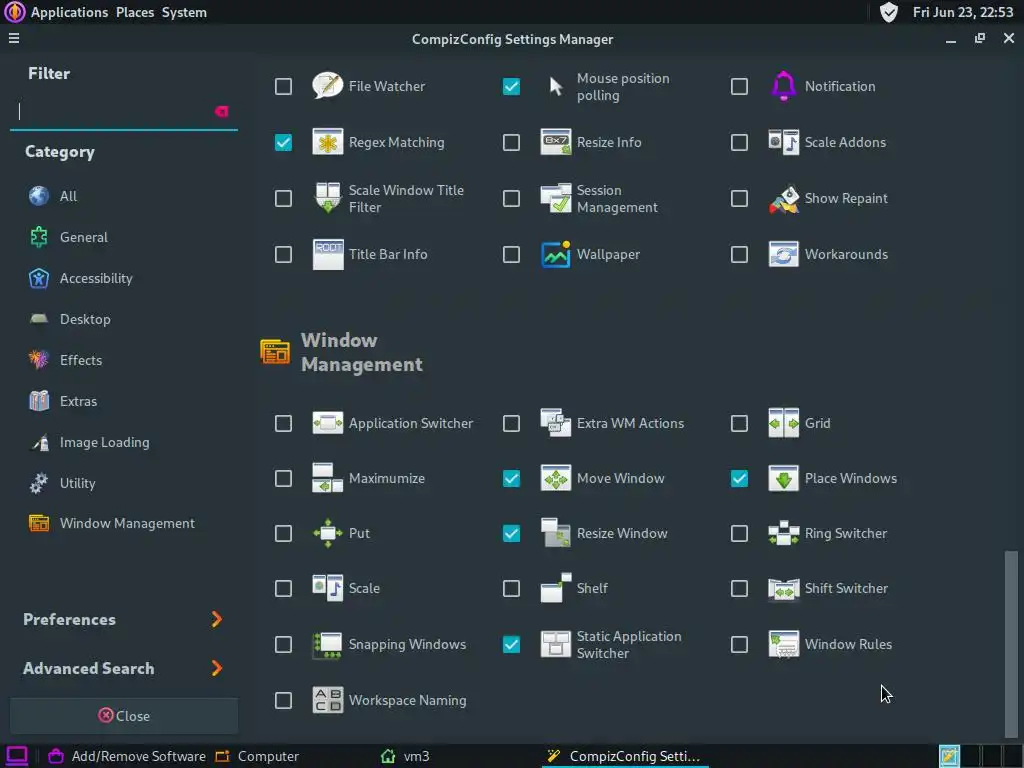The height and width of the screenshot is (768, 1024).
Task: Open the Window Rules plugin icon
Action: [x=783, y=645]
